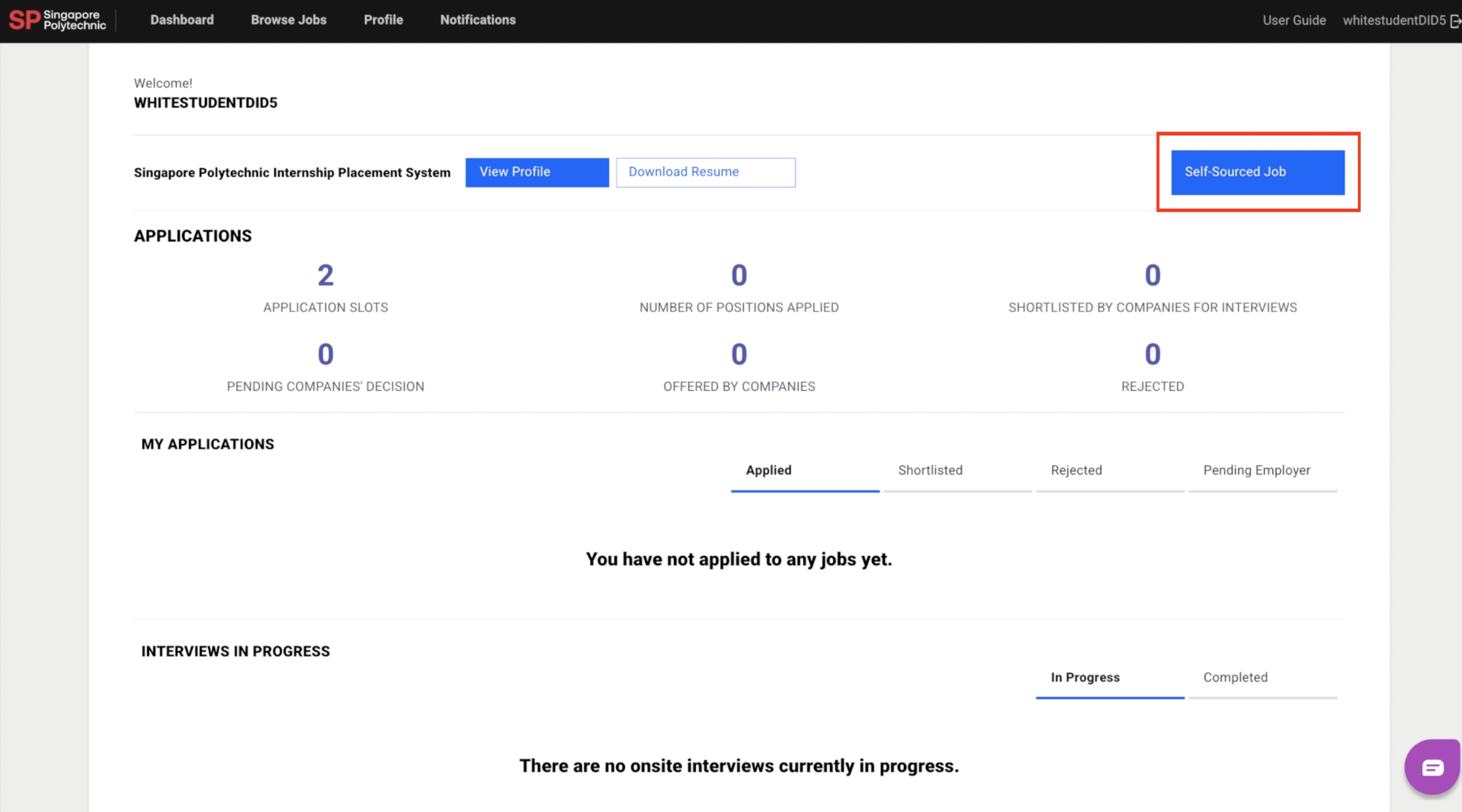Image resolution: width=1462 pixels, height=812 pixels.
Task: Open the Pending Employer tab
Action: [1263, 473]
